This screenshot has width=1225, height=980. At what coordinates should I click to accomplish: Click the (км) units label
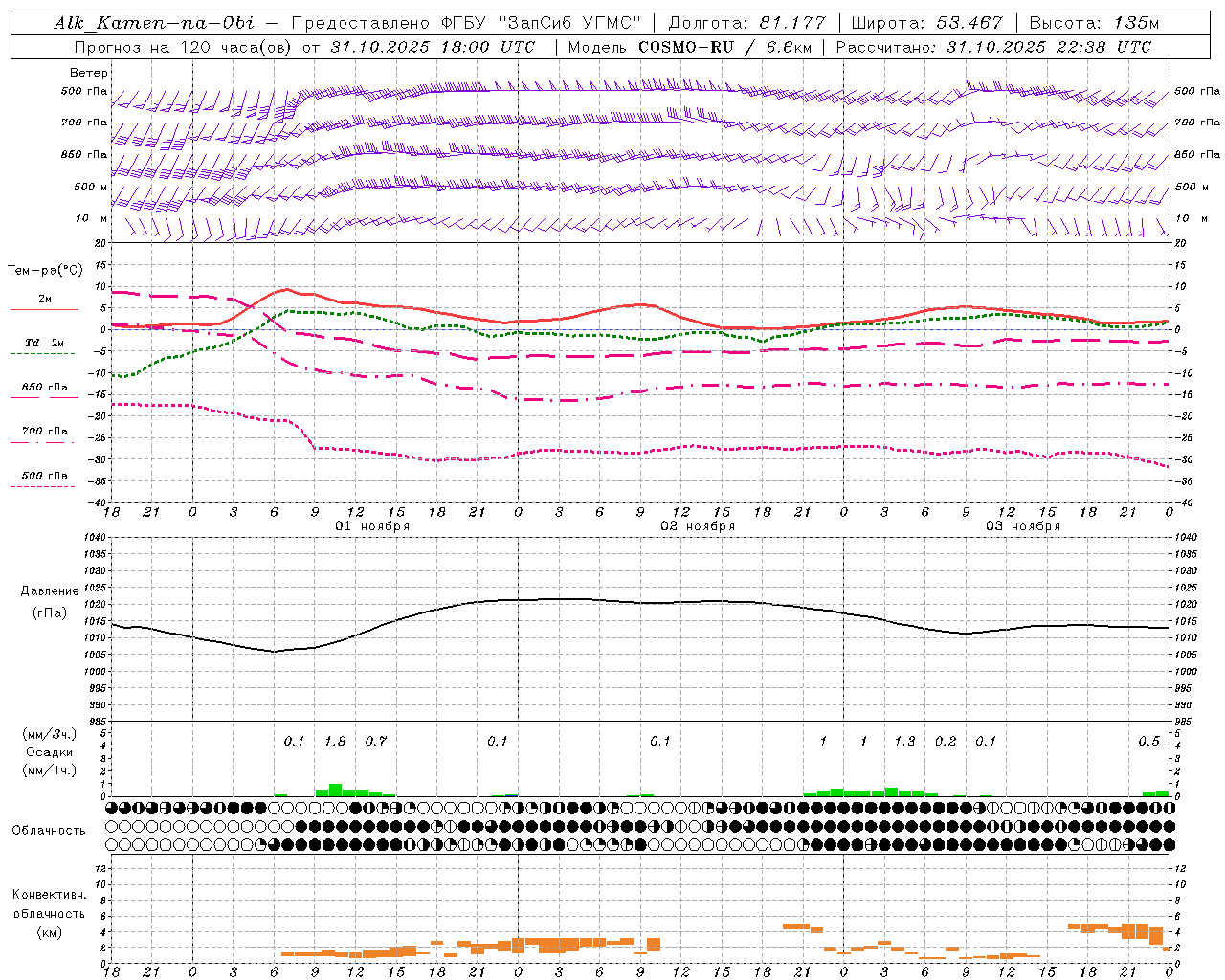point(49,932)
